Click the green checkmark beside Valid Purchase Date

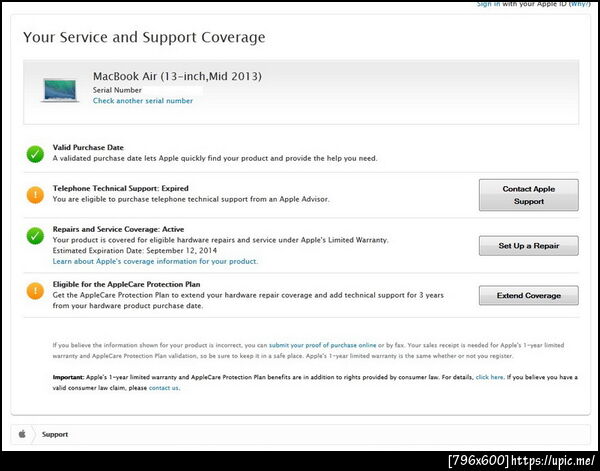click(35, 154)
